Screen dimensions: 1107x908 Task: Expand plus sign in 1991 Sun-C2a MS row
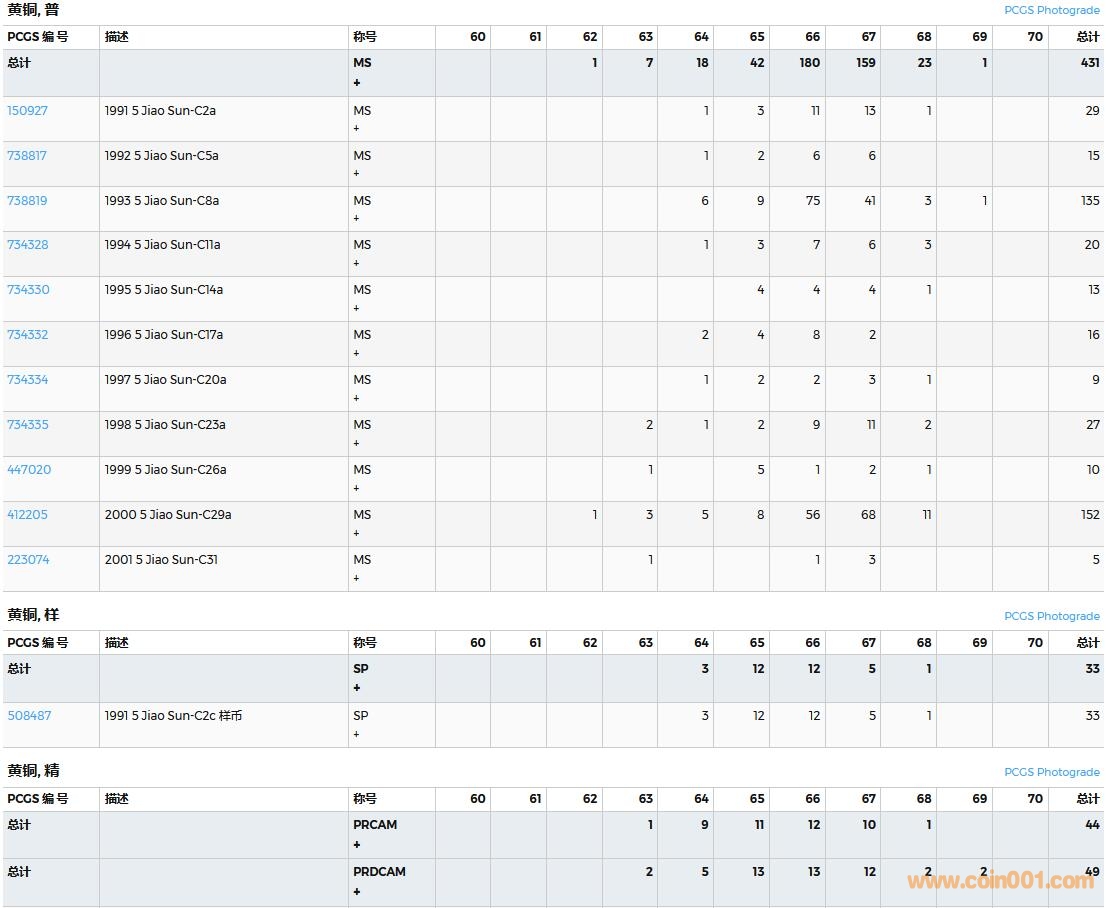click(356, 129)
